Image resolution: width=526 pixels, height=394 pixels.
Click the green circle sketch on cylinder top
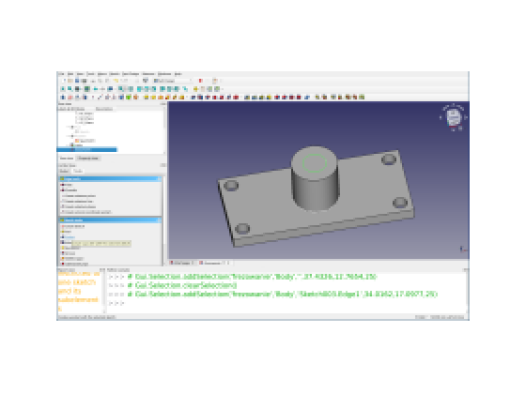[x=314, y=163]
